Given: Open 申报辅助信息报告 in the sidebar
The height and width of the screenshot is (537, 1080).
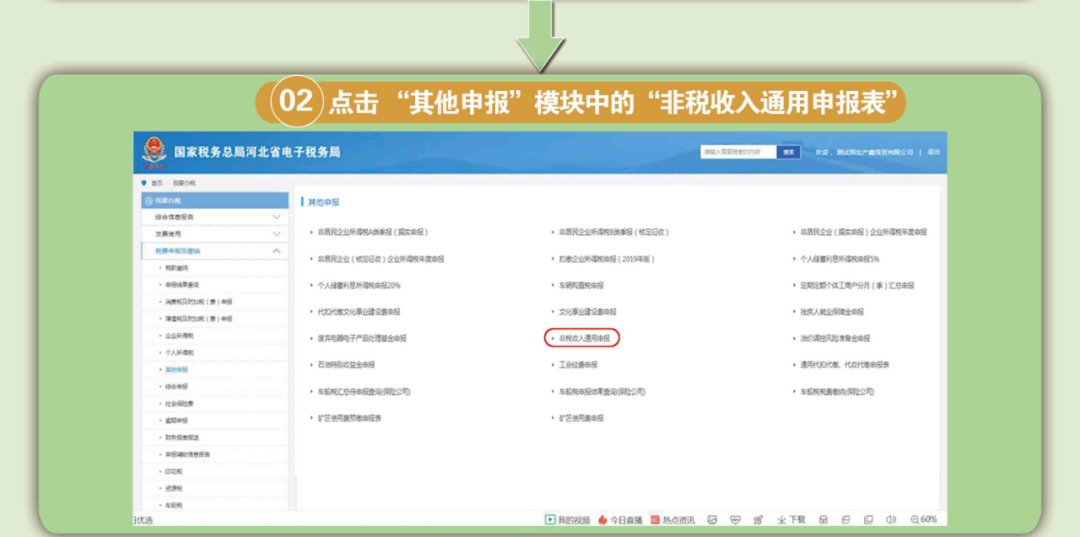Looking at the screenshot, I should pyautogui.click(x=187, y=454).
